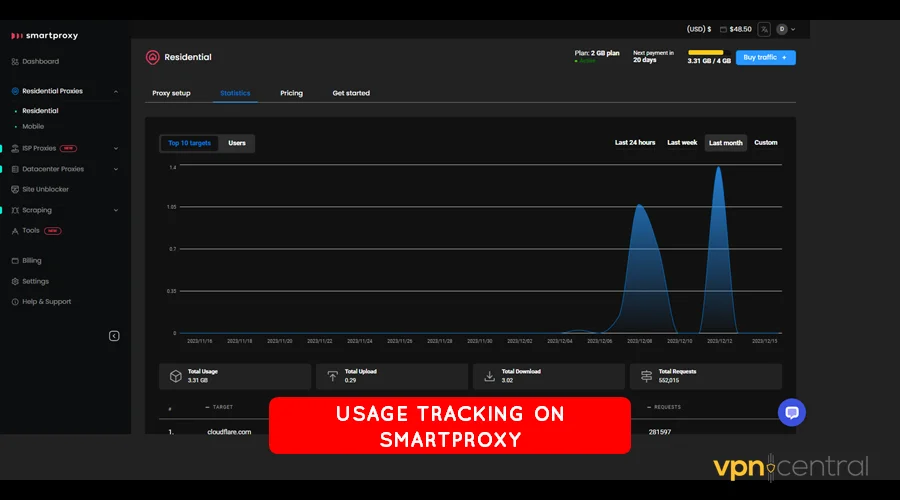
Task: Sort by the Requests column header
Action: [664, 407]
